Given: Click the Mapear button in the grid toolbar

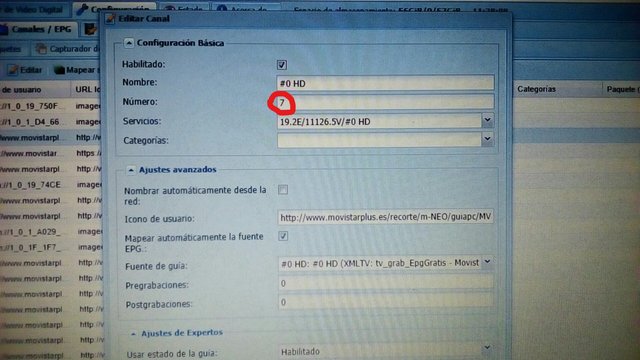Looking at the screenshot, I should (76, 70).
